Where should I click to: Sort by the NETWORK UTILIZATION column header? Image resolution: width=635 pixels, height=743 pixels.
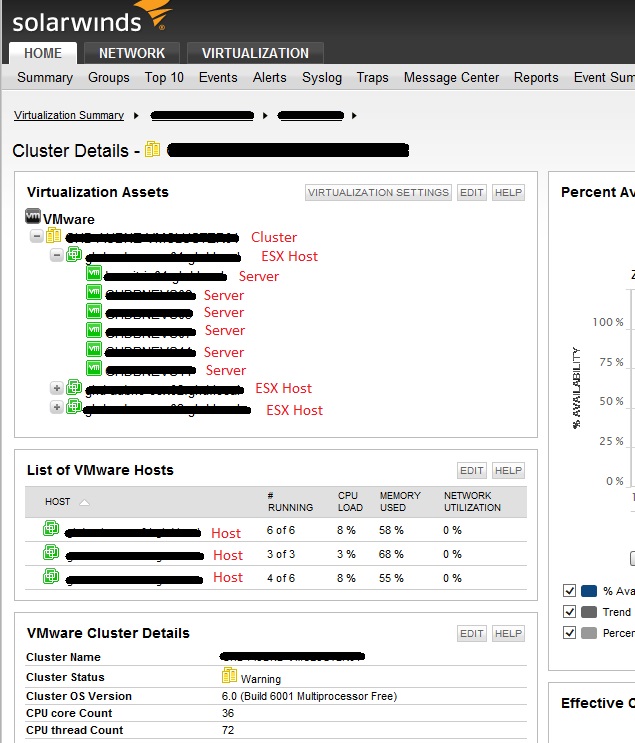pyautogui.click(x=472, y=501)
